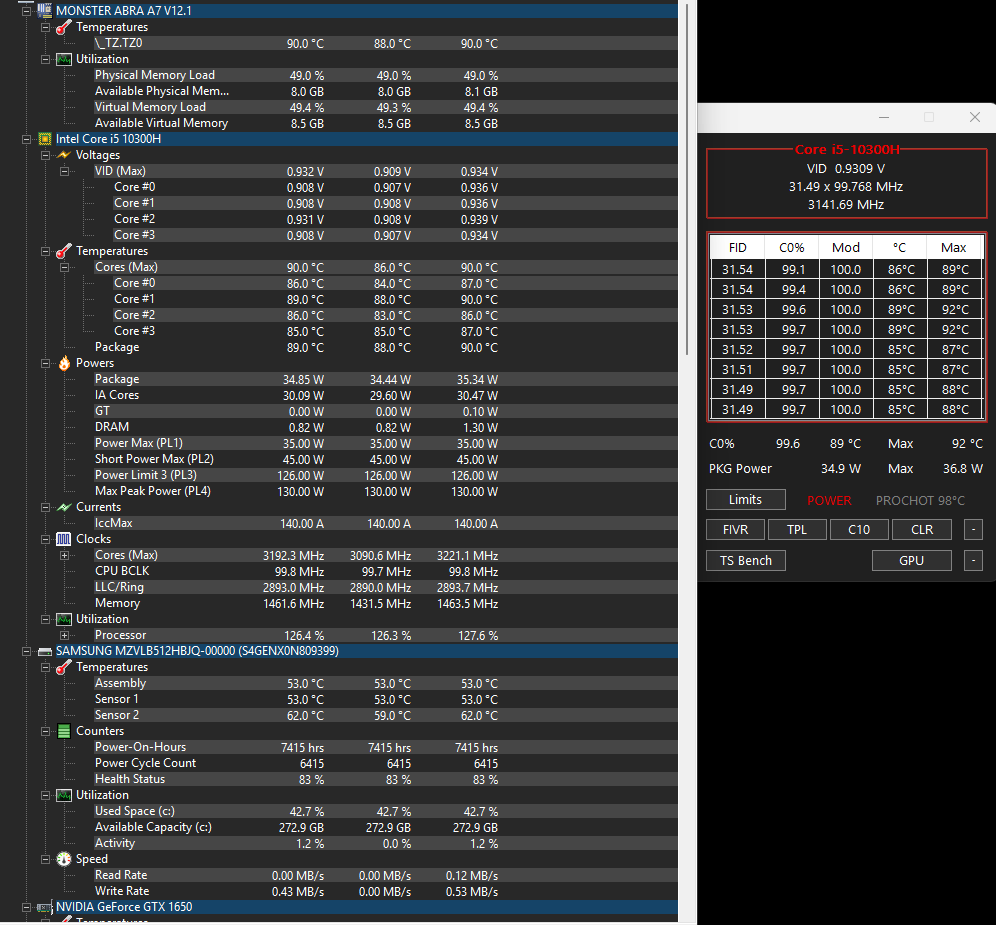Collapse the VID (Max) node
Viewport: 996px width, 925px height.
click(64, 172)
